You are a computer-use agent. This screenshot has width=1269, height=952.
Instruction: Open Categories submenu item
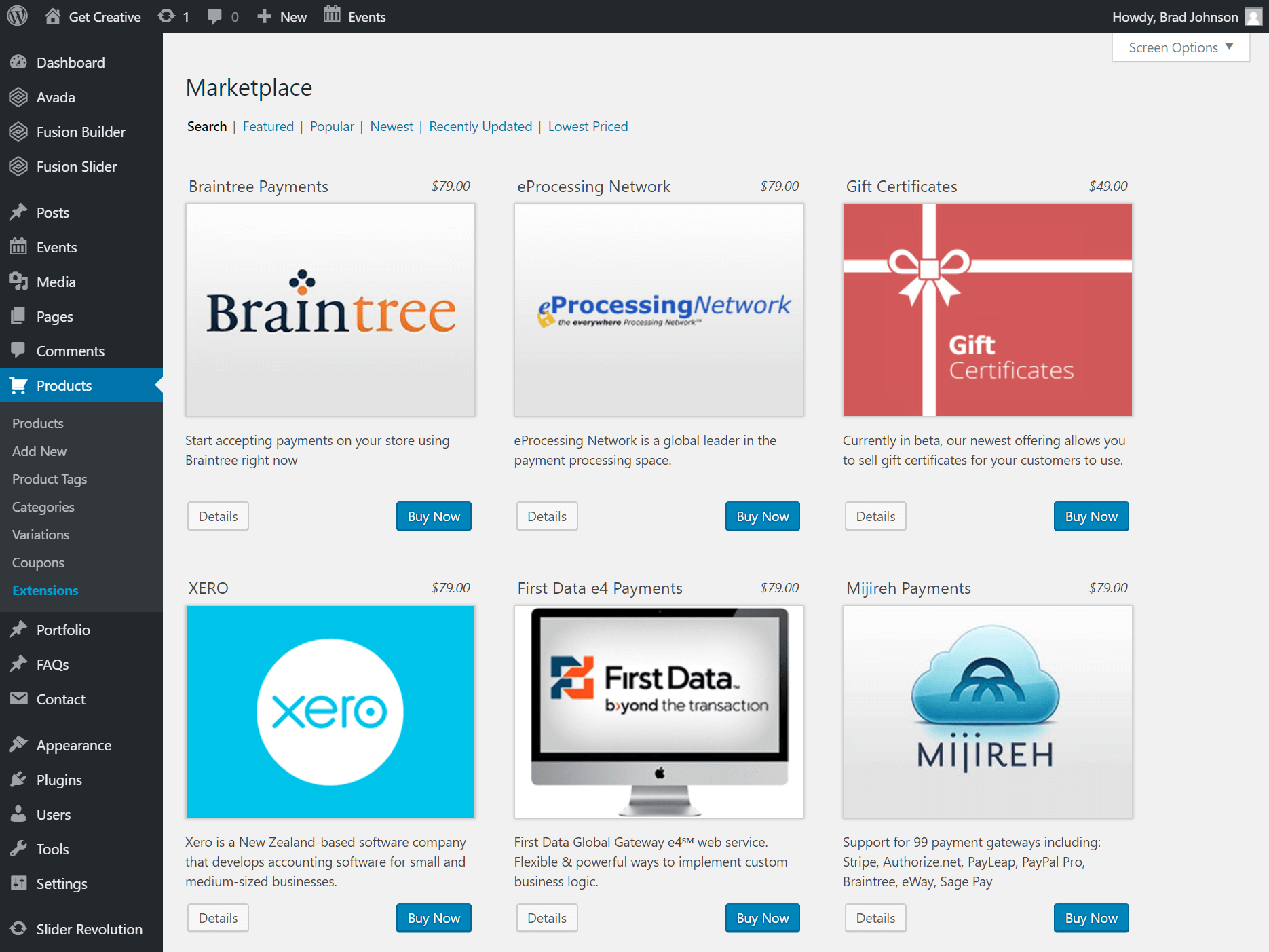43,507
